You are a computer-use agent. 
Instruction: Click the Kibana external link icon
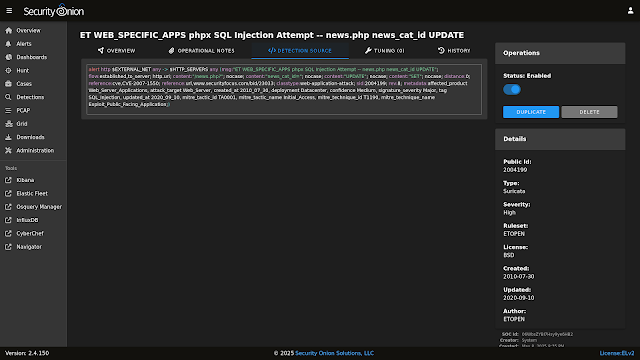pyautogui.click(x=8, y=180)
